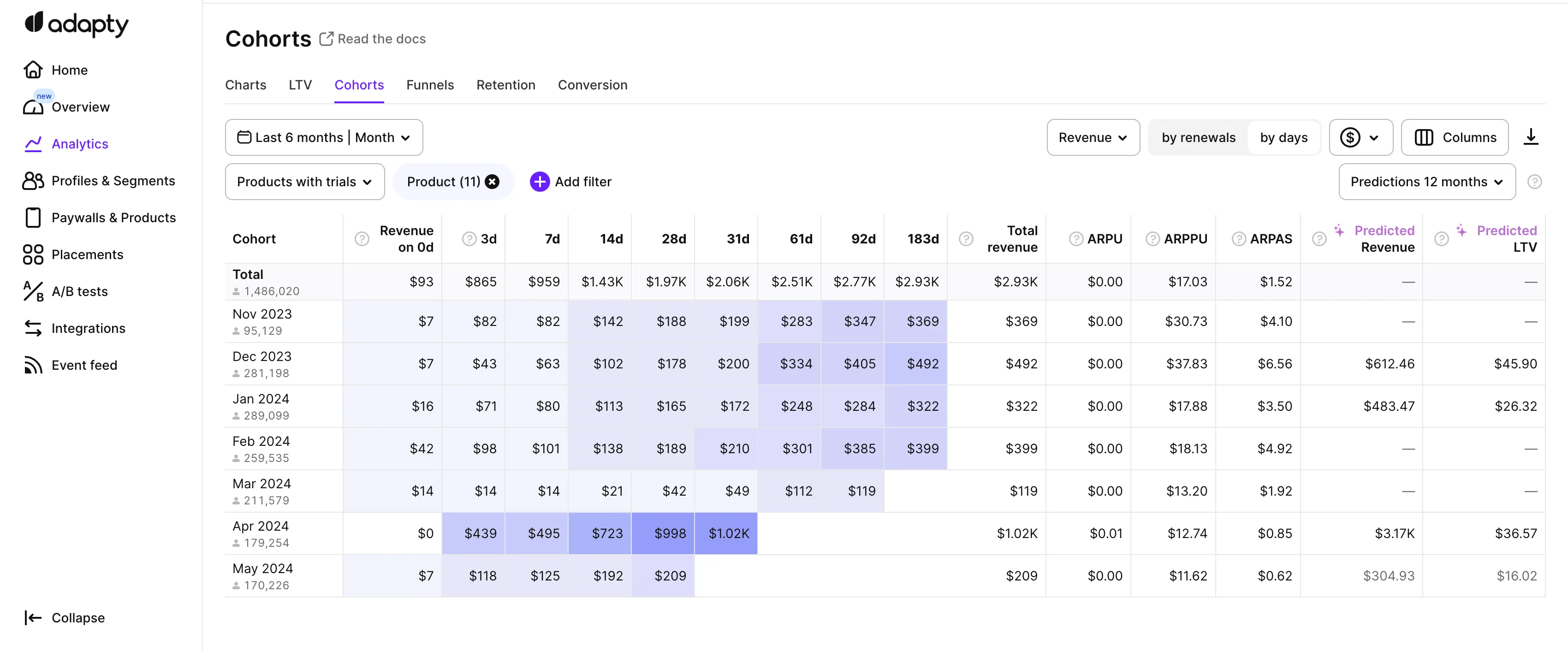
Task: Open Paywalls & Products in sidebar
Action: pyautogui.click(x=113, y=218)
